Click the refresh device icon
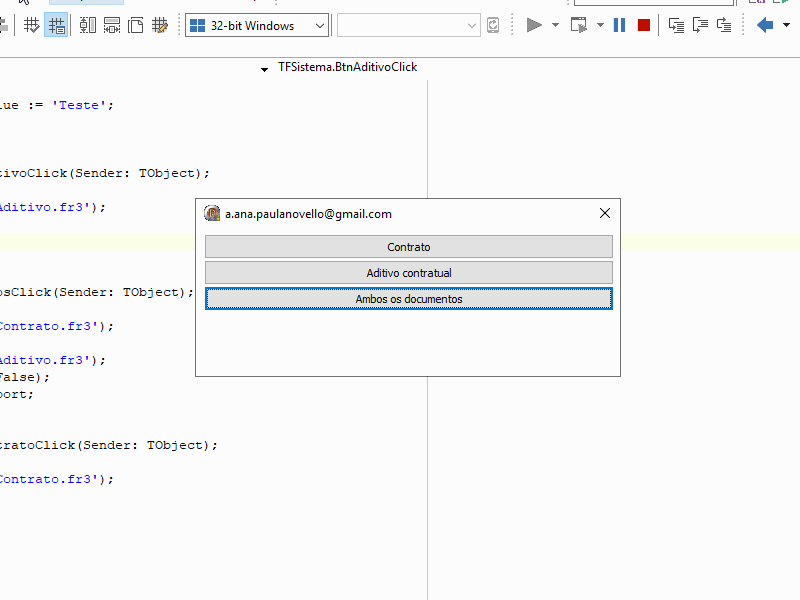800x600 pixels. pos(493,25)
